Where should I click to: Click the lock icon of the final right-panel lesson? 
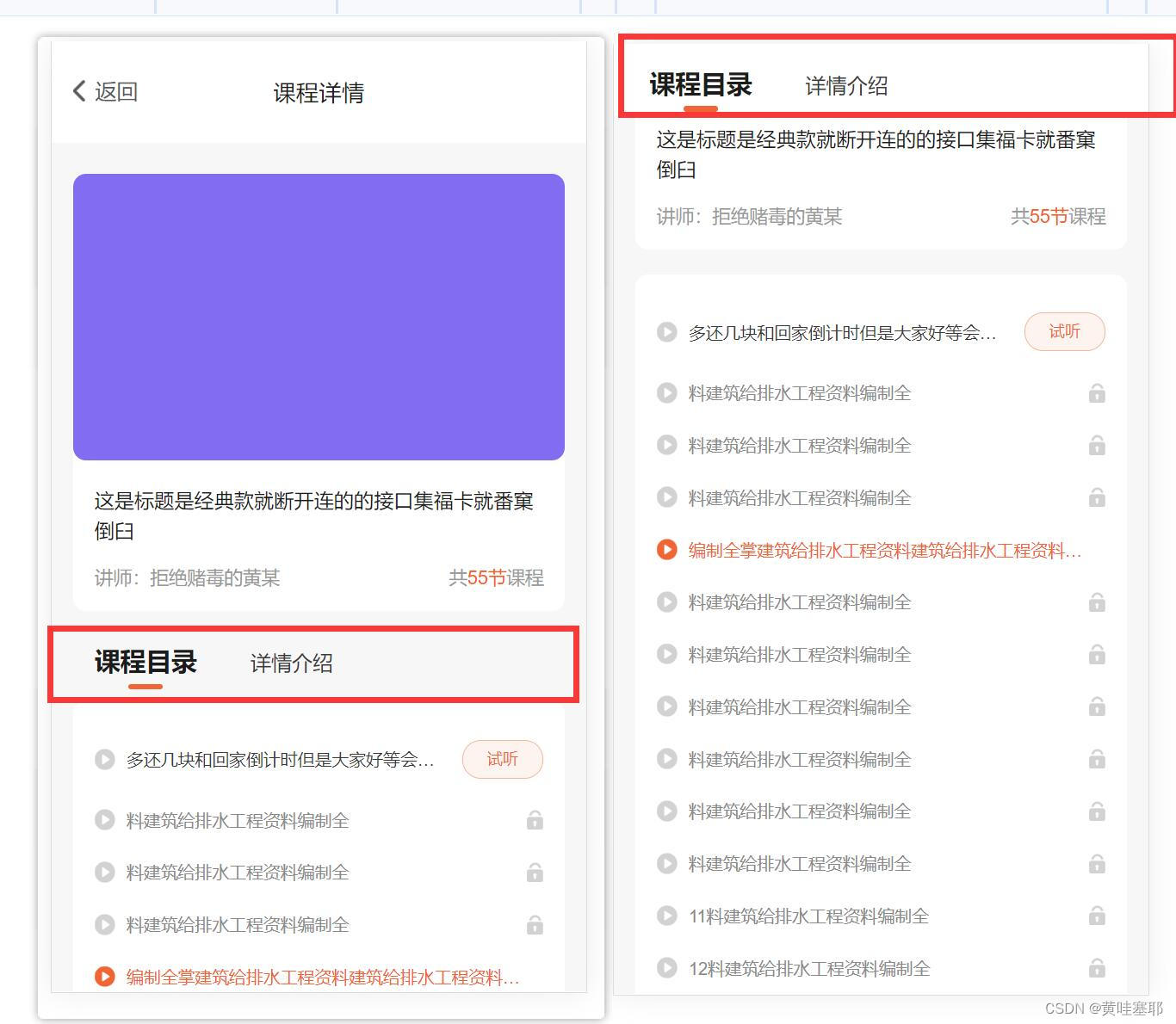1097,968
